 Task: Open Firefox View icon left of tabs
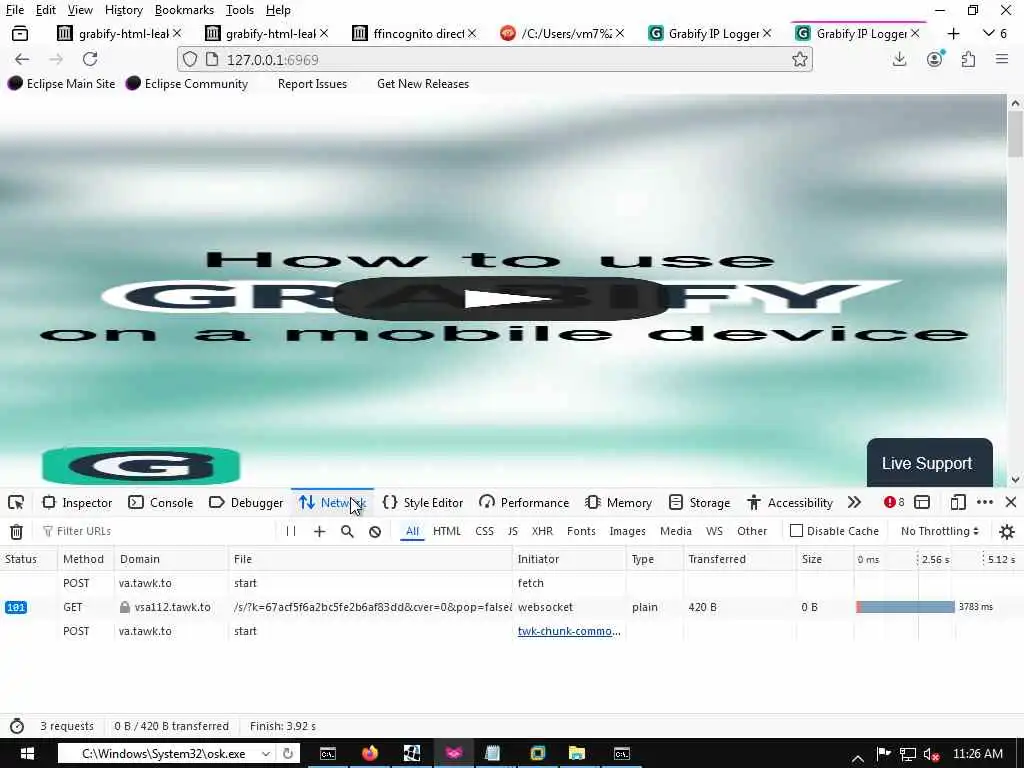click(x=20, y=33)
